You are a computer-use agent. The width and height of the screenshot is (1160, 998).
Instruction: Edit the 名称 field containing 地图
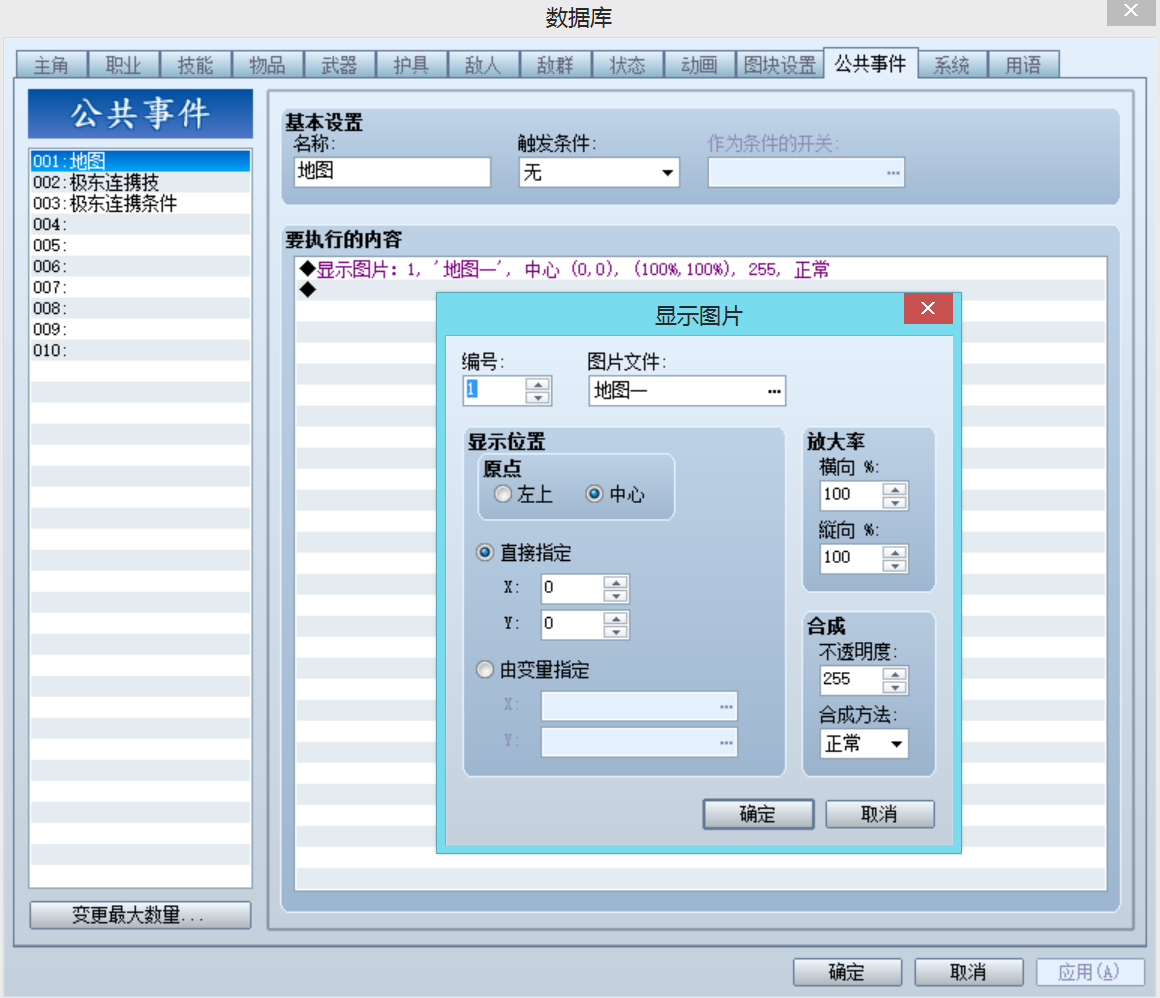click(392, 172)
